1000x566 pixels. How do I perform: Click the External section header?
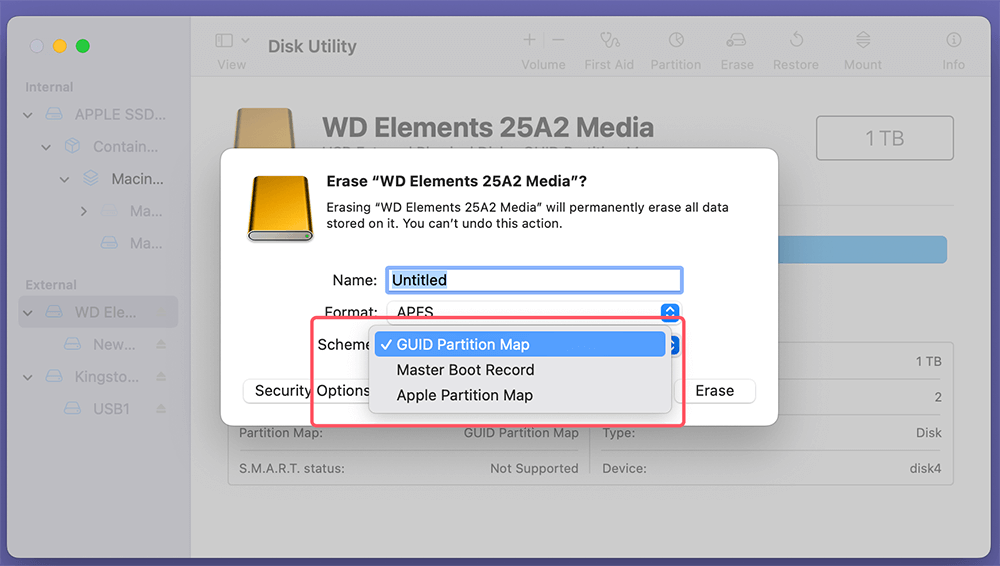pos(51,285)
